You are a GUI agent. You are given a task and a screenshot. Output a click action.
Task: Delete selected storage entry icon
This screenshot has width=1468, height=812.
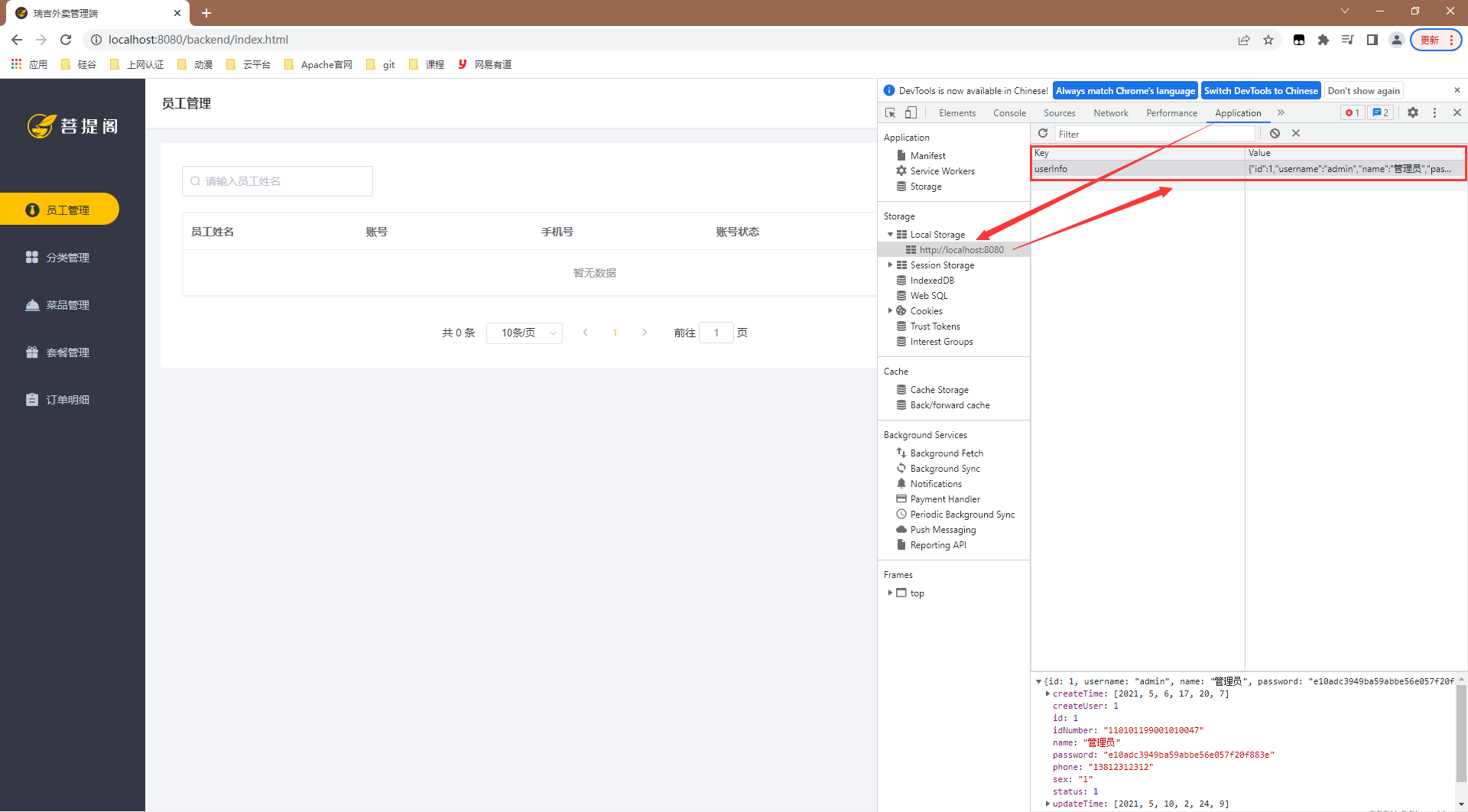(1296, 133)
